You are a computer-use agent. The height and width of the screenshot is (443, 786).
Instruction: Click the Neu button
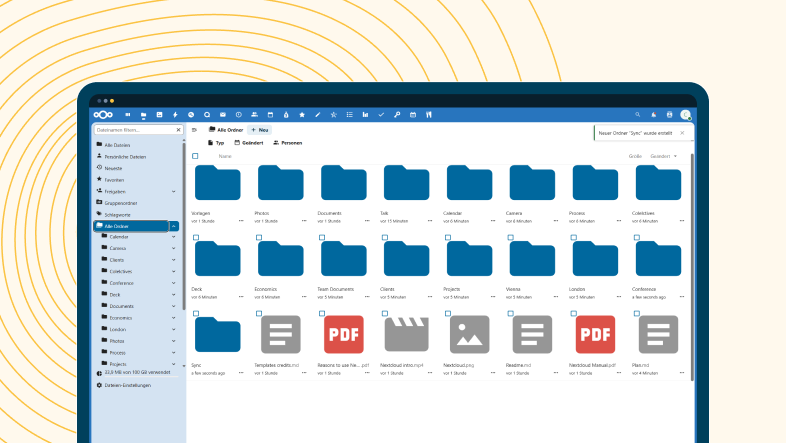pyautogui.click(x=259, y=130)
